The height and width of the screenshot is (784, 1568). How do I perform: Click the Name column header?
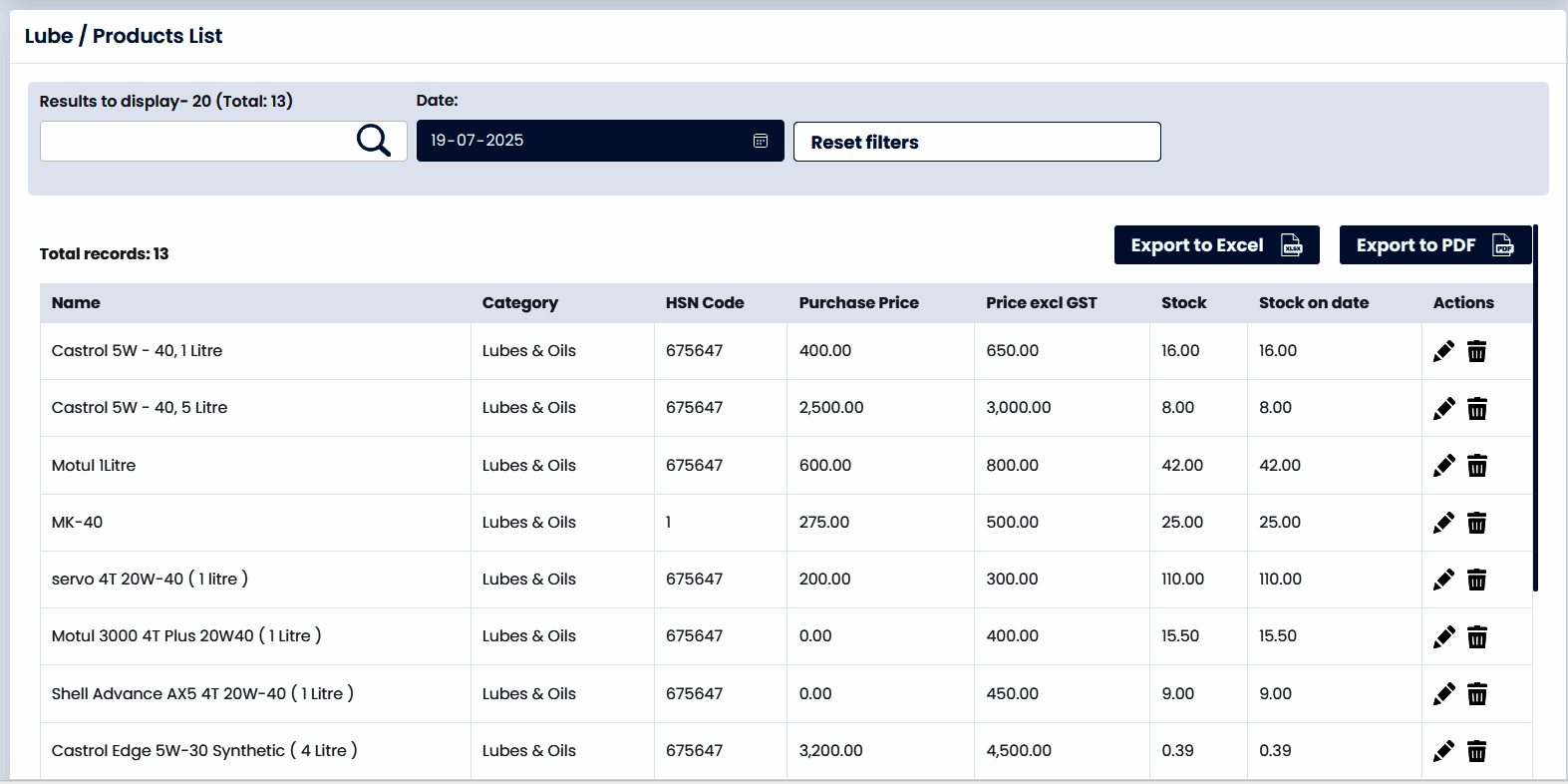point(76,303)
